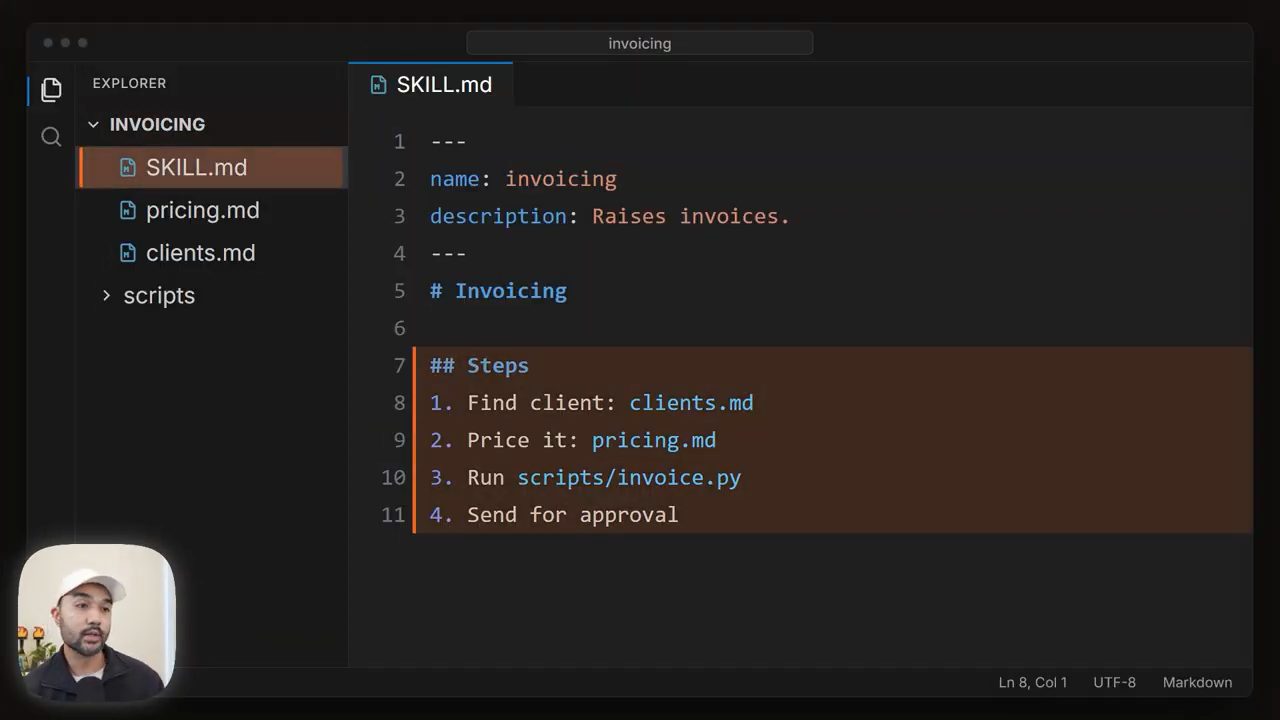Click 'Send for approval' on line 11
The image size is (1280, 720).
(x=573, y=515)
